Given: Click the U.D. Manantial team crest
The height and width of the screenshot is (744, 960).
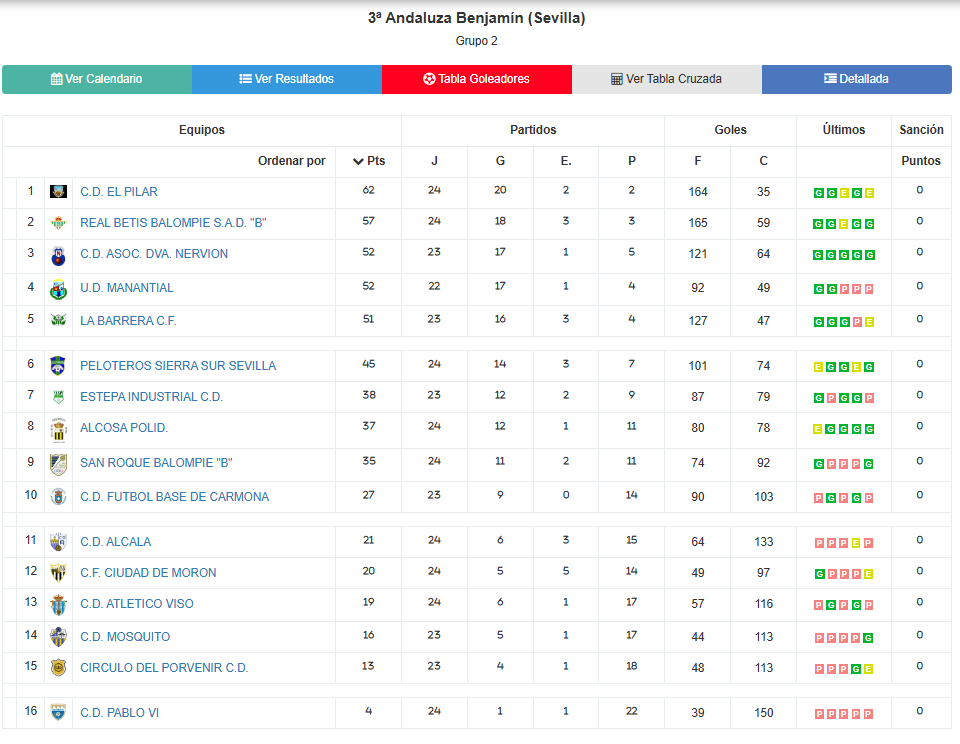Looking at the screenshot, I should point(58,290).
